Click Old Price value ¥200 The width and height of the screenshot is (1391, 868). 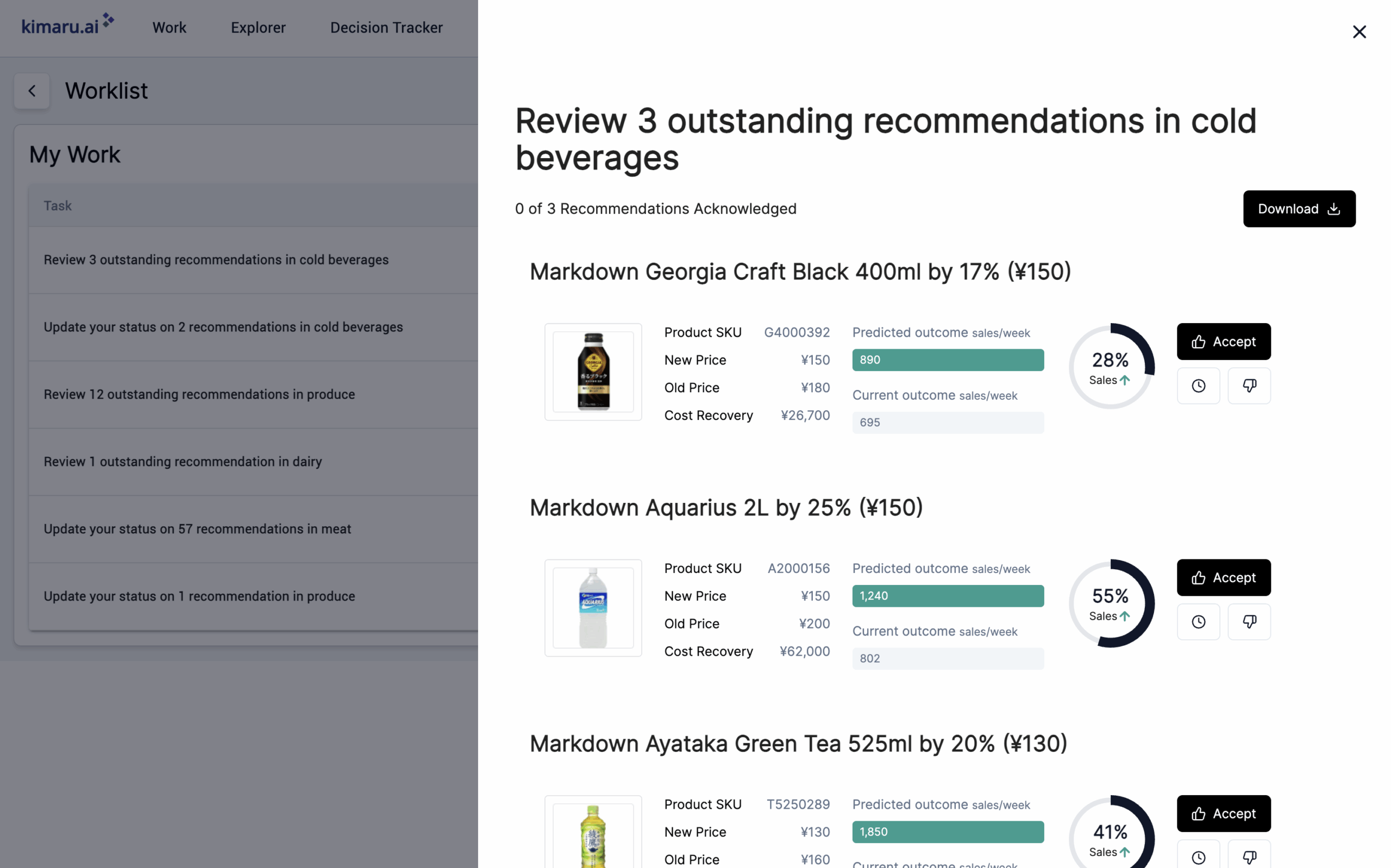tap(814, 624)
